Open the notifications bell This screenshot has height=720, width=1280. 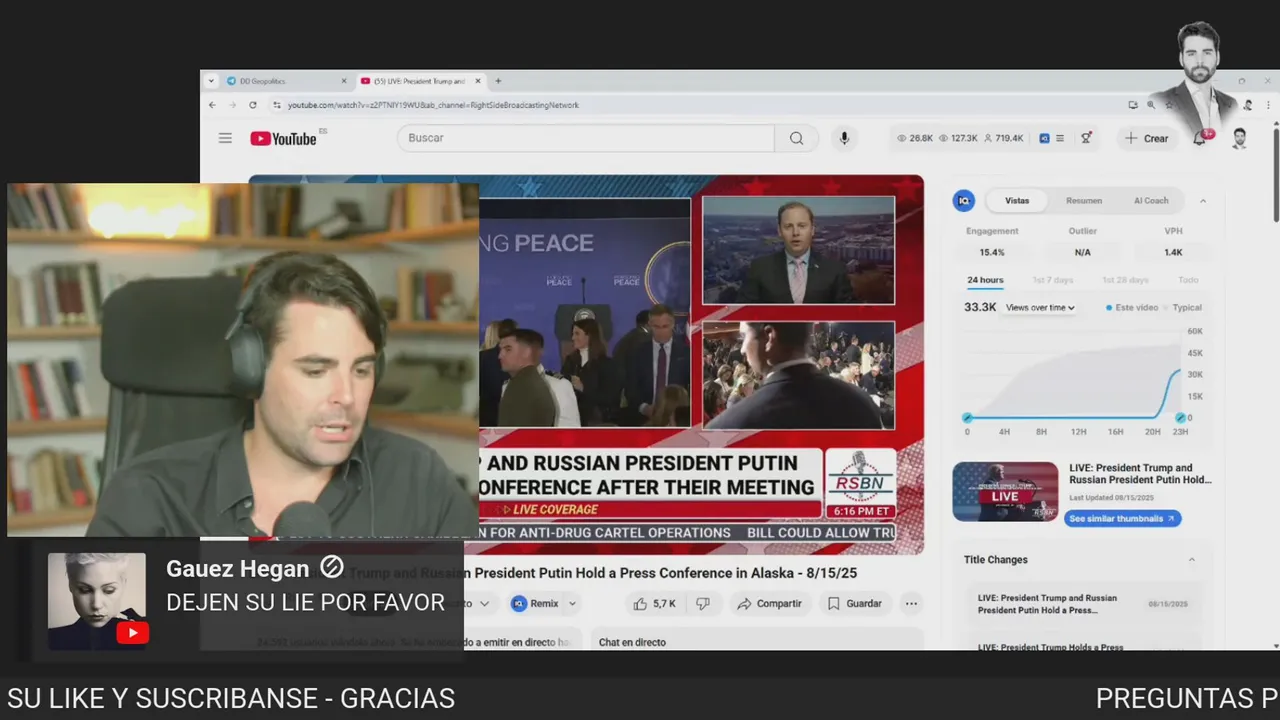coord(1199,138)
